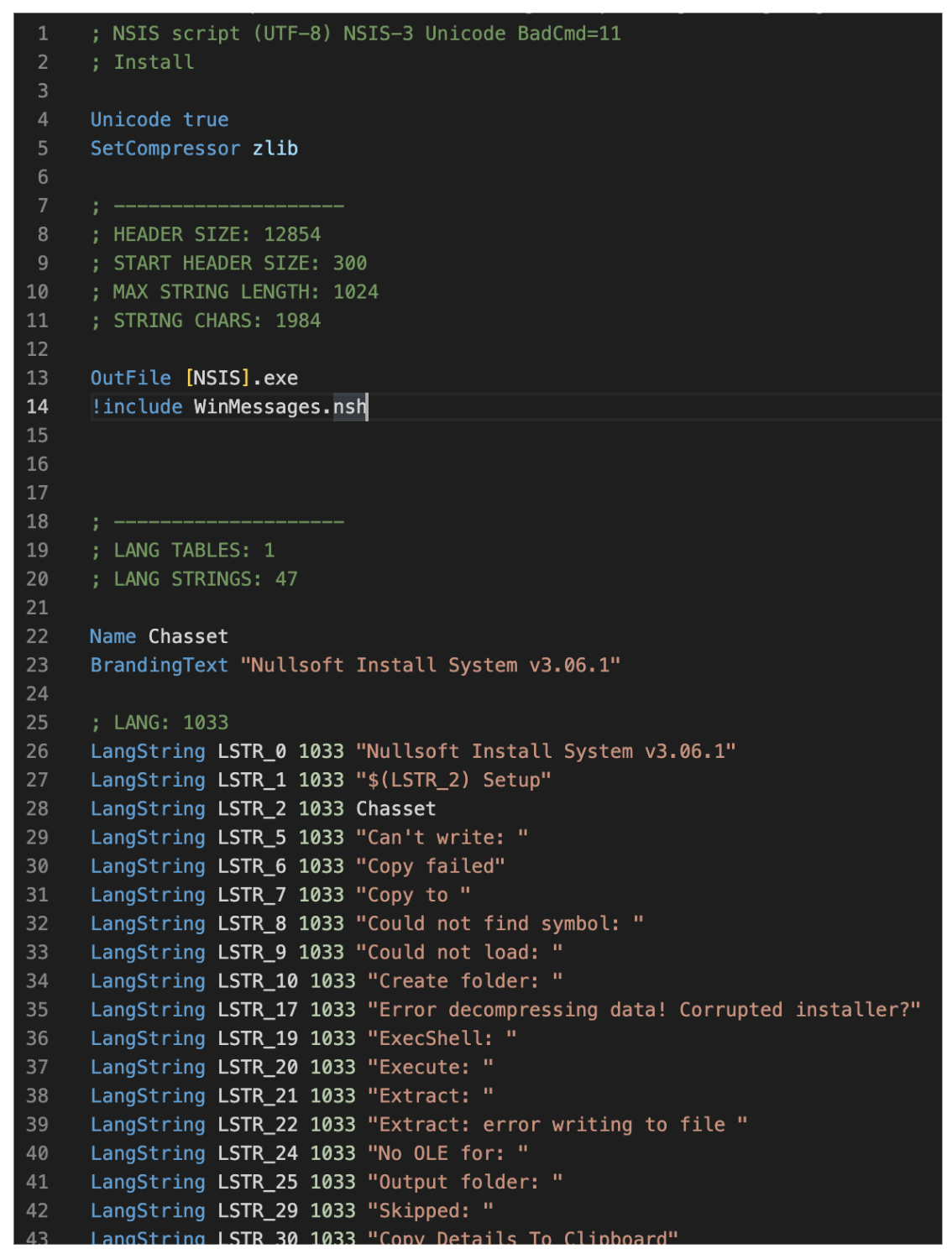Click the OutFile keyword on line 13
Image resolution: width=952 pixels, height=1254 pixels.
pyautogui.click(x=130, y=379)
